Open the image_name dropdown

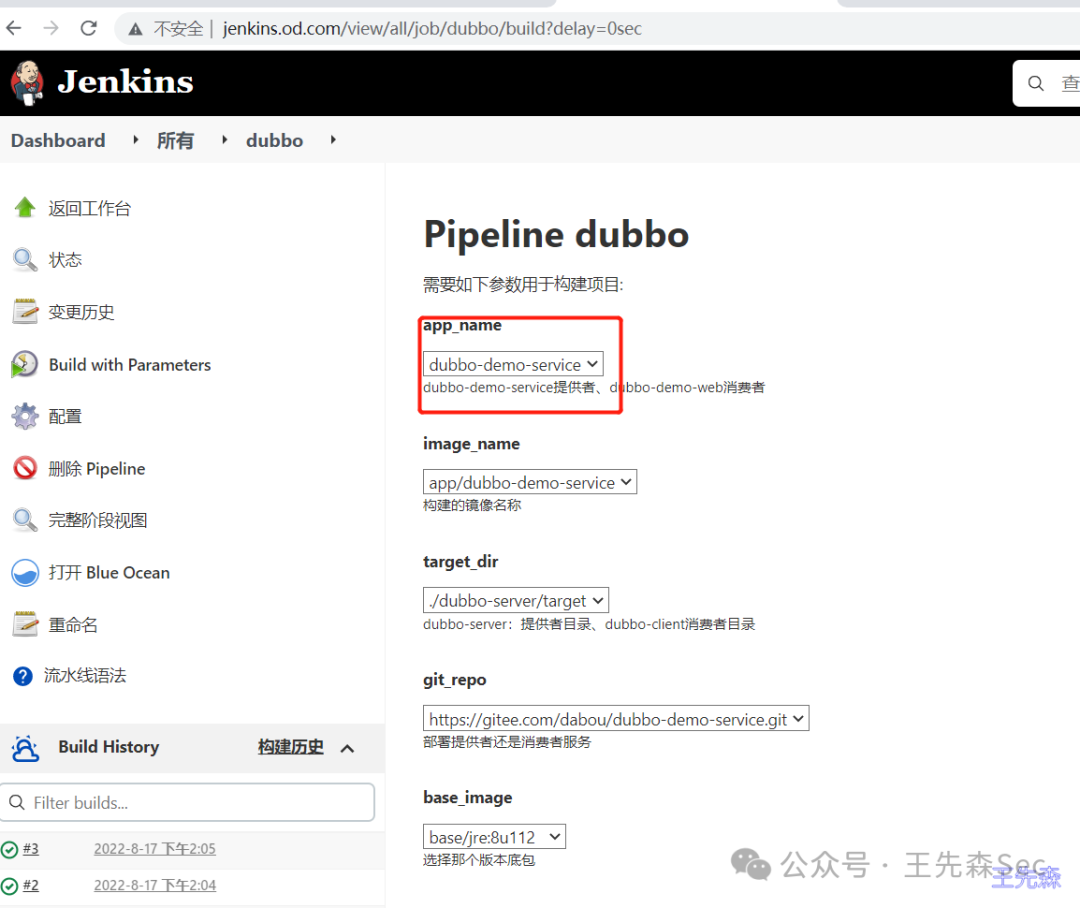pyautogui.click(x=530, y=482)
